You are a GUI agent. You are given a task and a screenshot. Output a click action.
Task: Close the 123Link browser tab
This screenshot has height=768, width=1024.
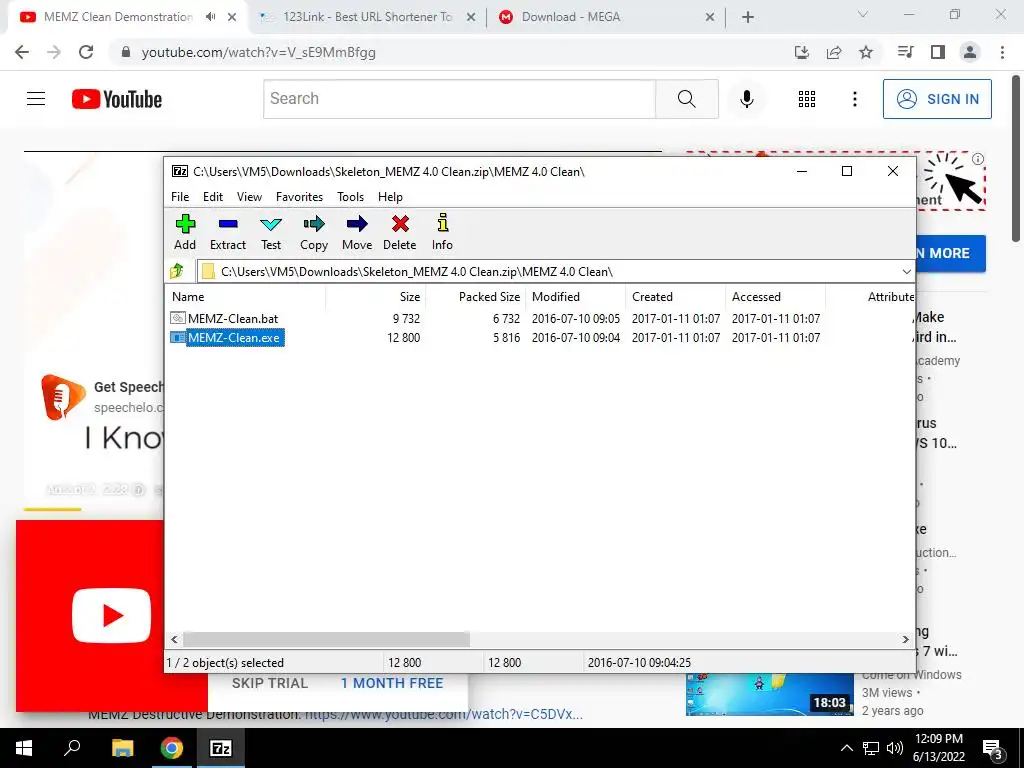470,18
